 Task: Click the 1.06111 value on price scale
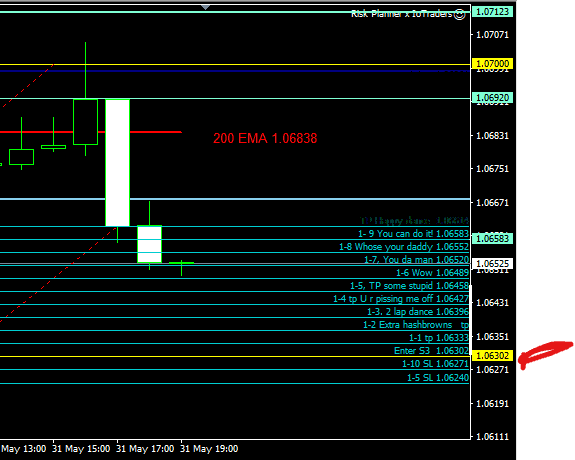pyautogui.click(x=492, y=437)
